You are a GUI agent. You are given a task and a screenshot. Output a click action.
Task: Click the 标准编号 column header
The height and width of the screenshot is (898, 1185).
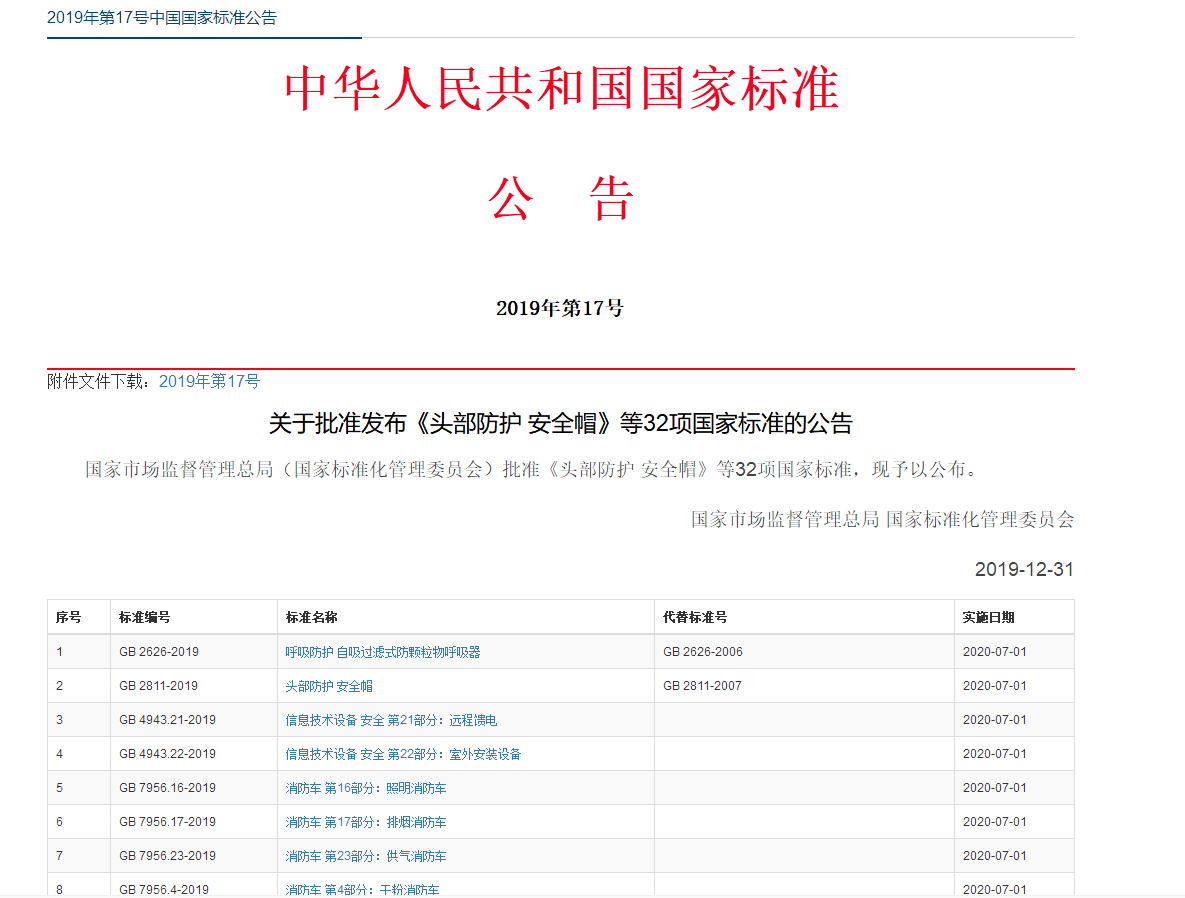[x=144, y=617]
